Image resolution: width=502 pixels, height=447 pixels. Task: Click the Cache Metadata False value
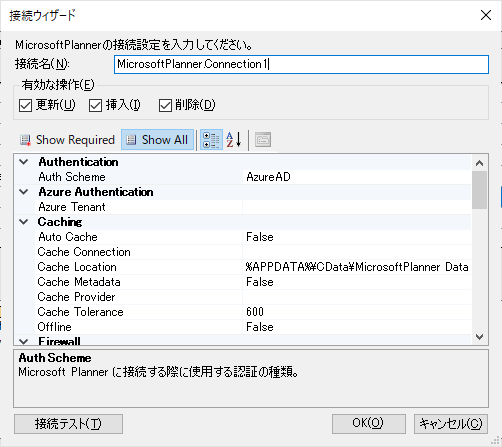click(357, 282)
